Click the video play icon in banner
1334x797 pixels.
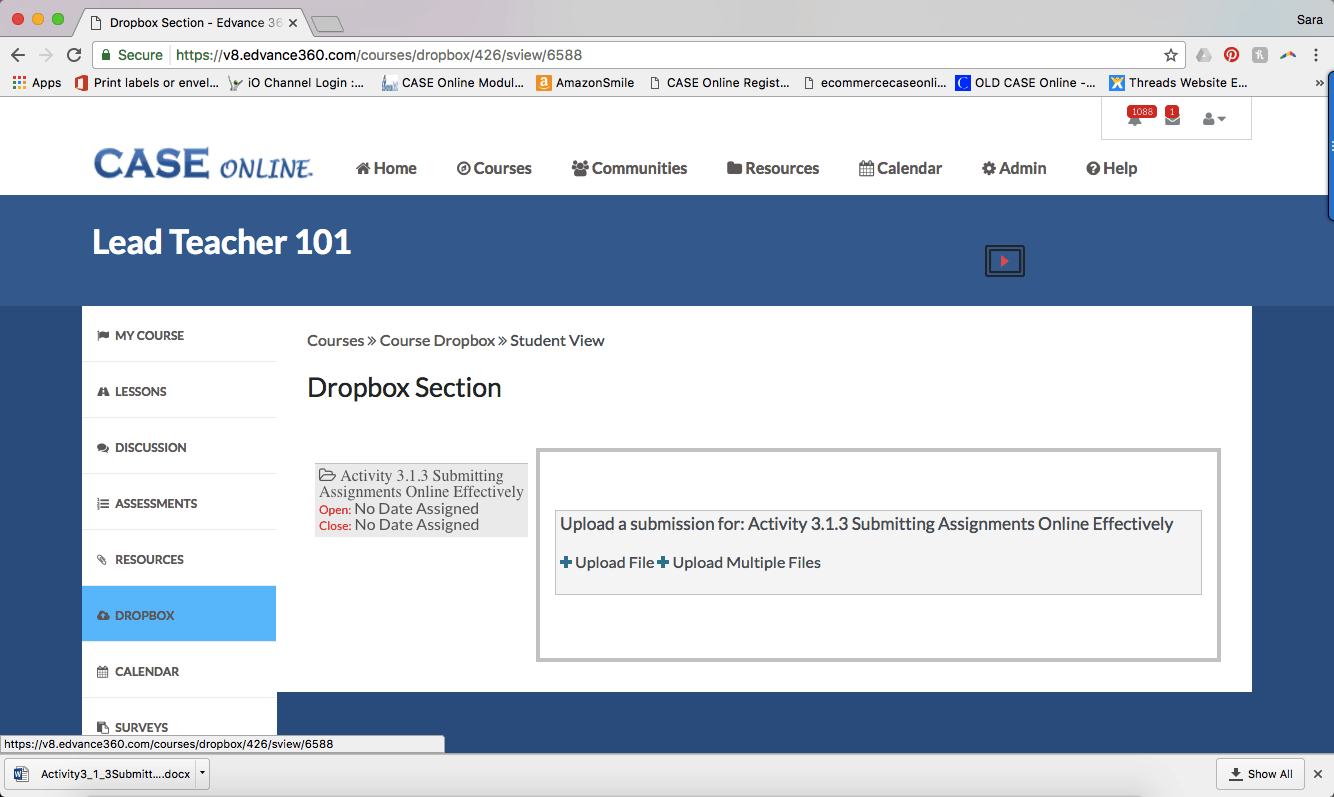(1004, 261)
